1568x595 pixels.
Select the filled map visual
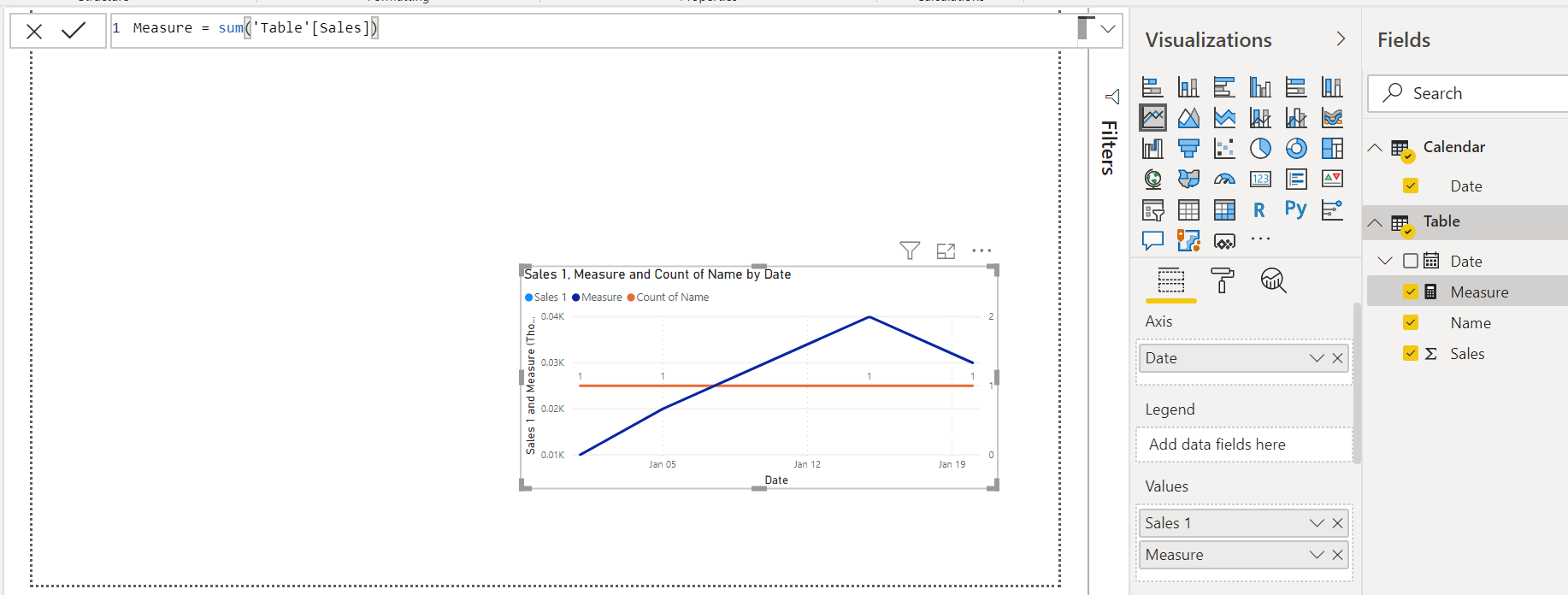[1188, 180]
